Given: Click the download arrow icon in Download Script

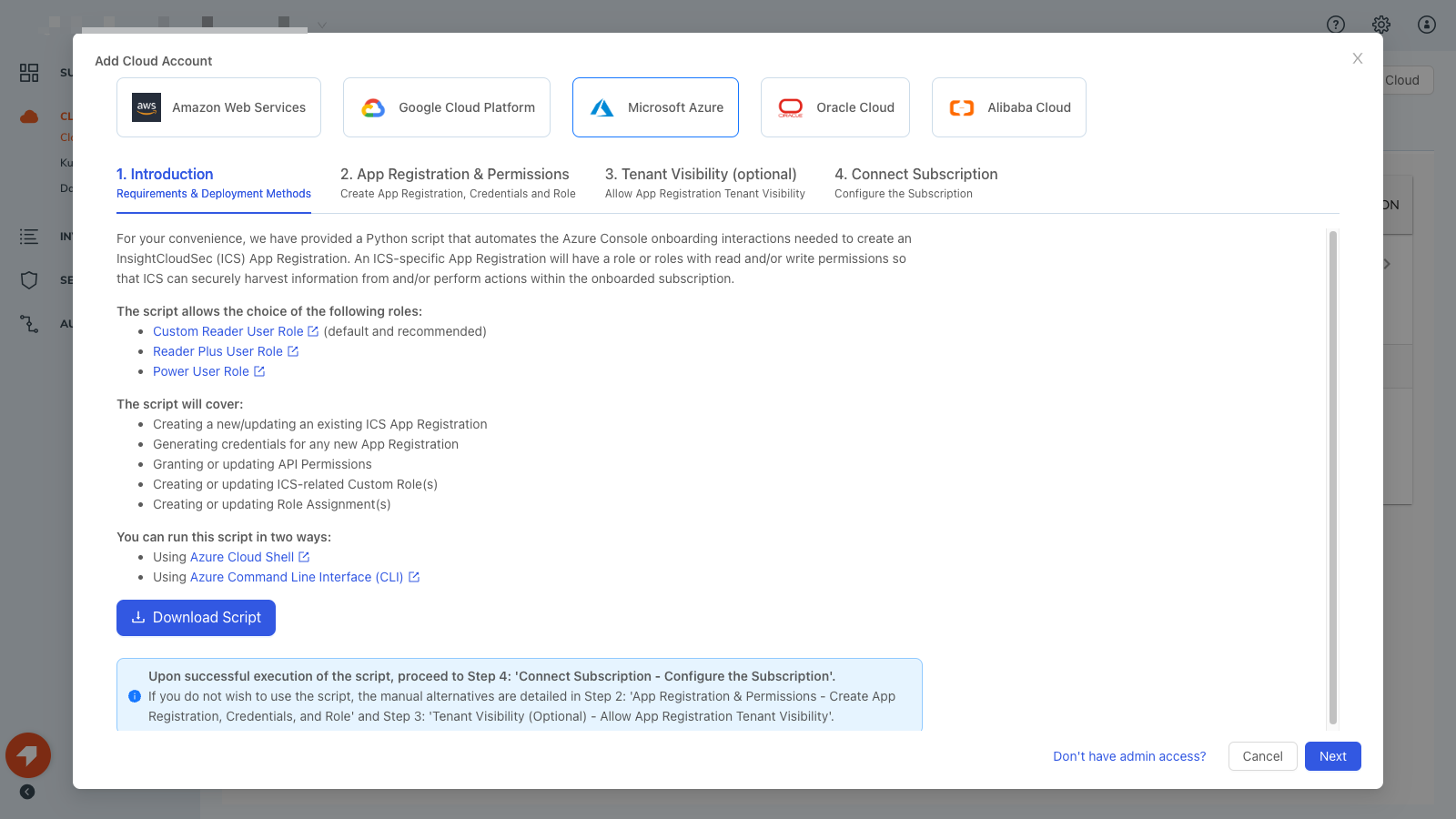Looking at the screenshot, I should tap(138, 617).
